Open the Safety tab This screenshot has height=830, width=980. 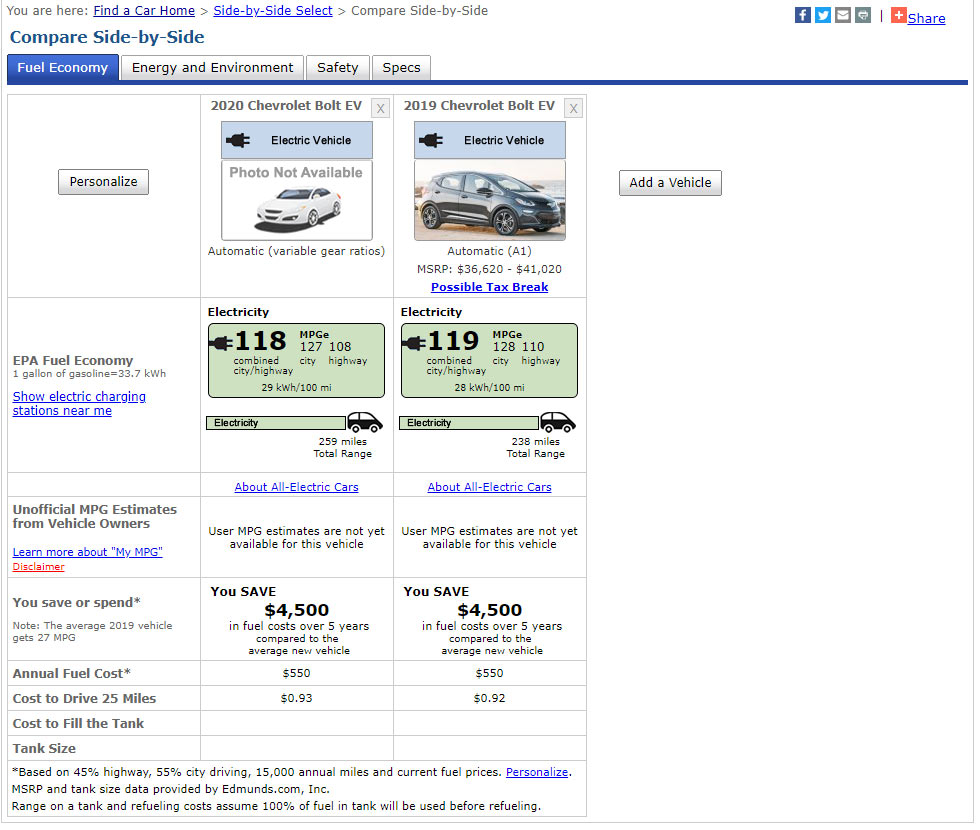(x=337, y=68)
